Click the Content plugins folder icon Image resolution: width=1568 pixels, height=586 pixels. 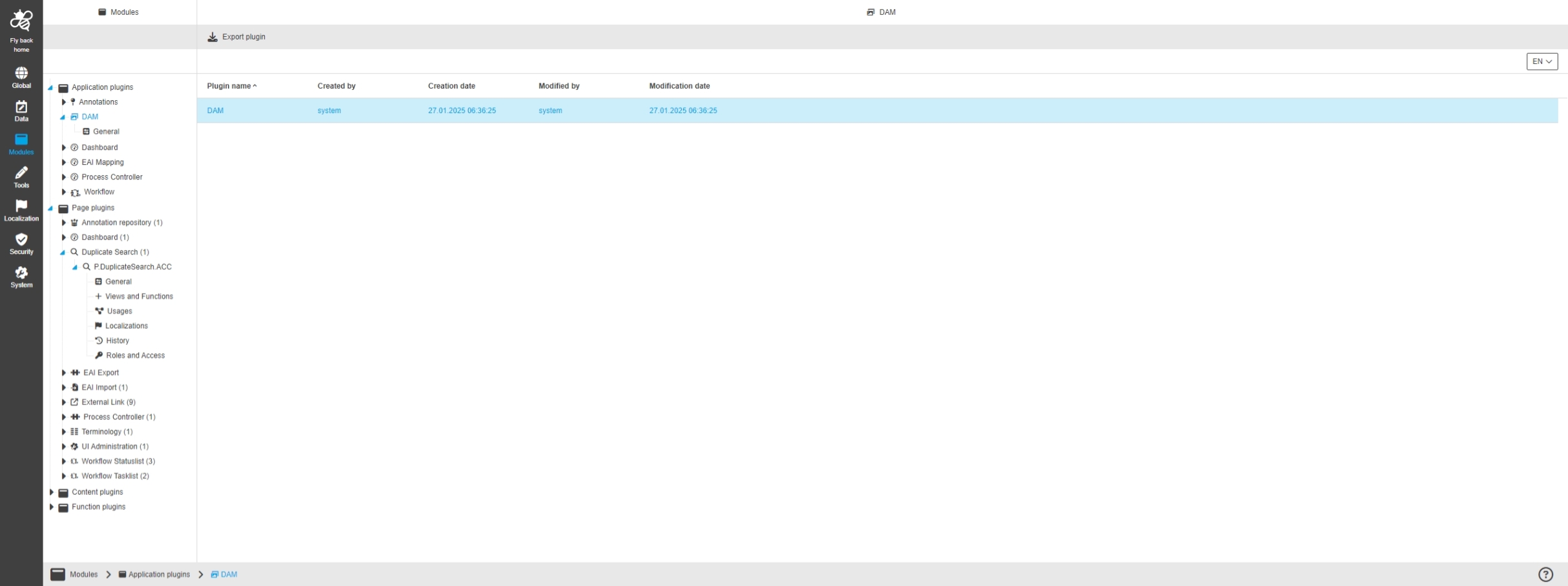click(63, 492)
